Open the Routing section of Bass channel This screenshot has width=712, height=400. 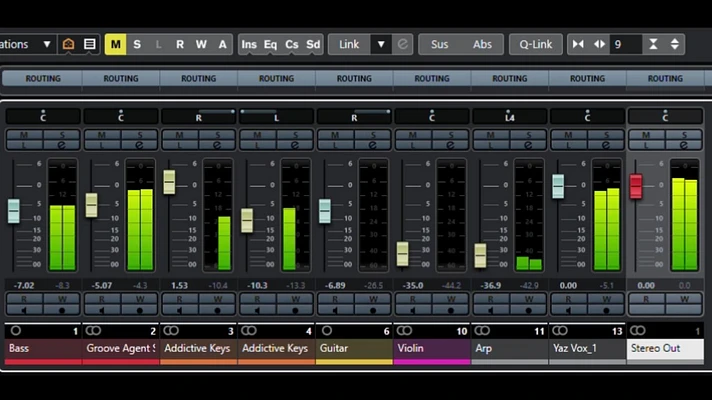pyautogui.click(x=42, y=78)
